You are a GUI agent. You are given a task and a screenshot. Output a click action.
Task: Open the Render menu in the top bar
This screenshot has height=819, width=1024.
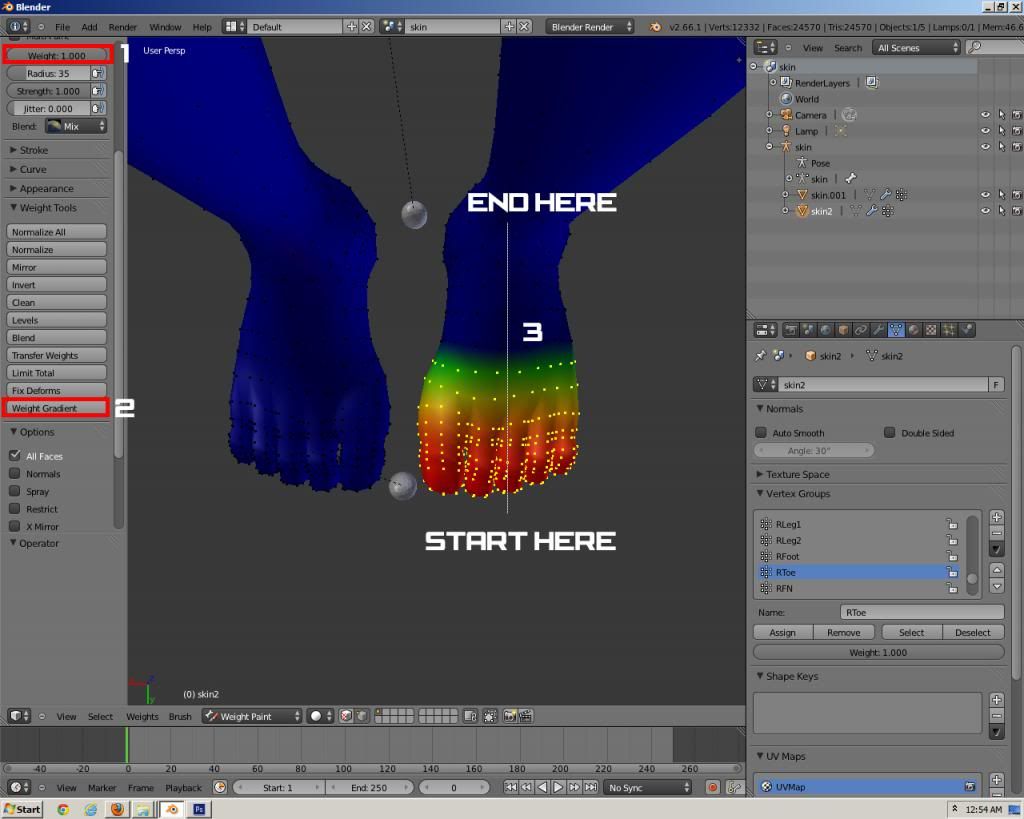coord(123,27)
